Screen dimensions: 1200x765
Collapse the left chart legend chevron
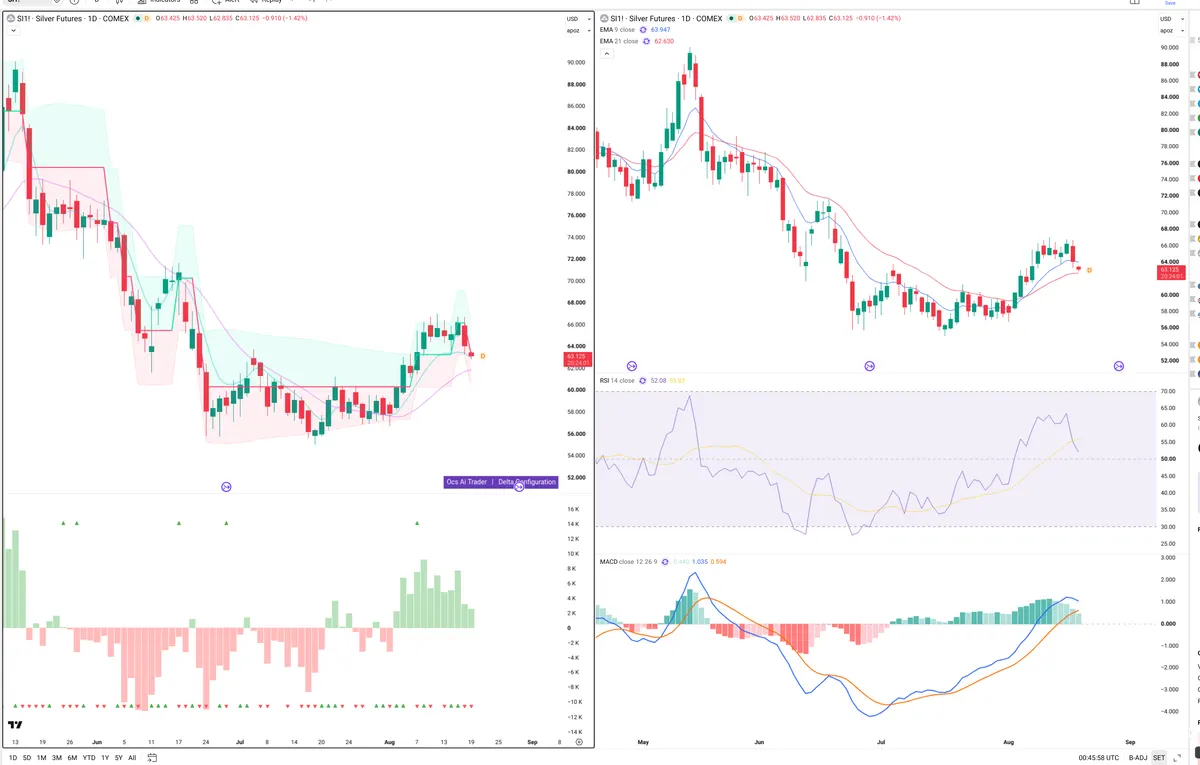pyautogui.click(x=10, y=32)
